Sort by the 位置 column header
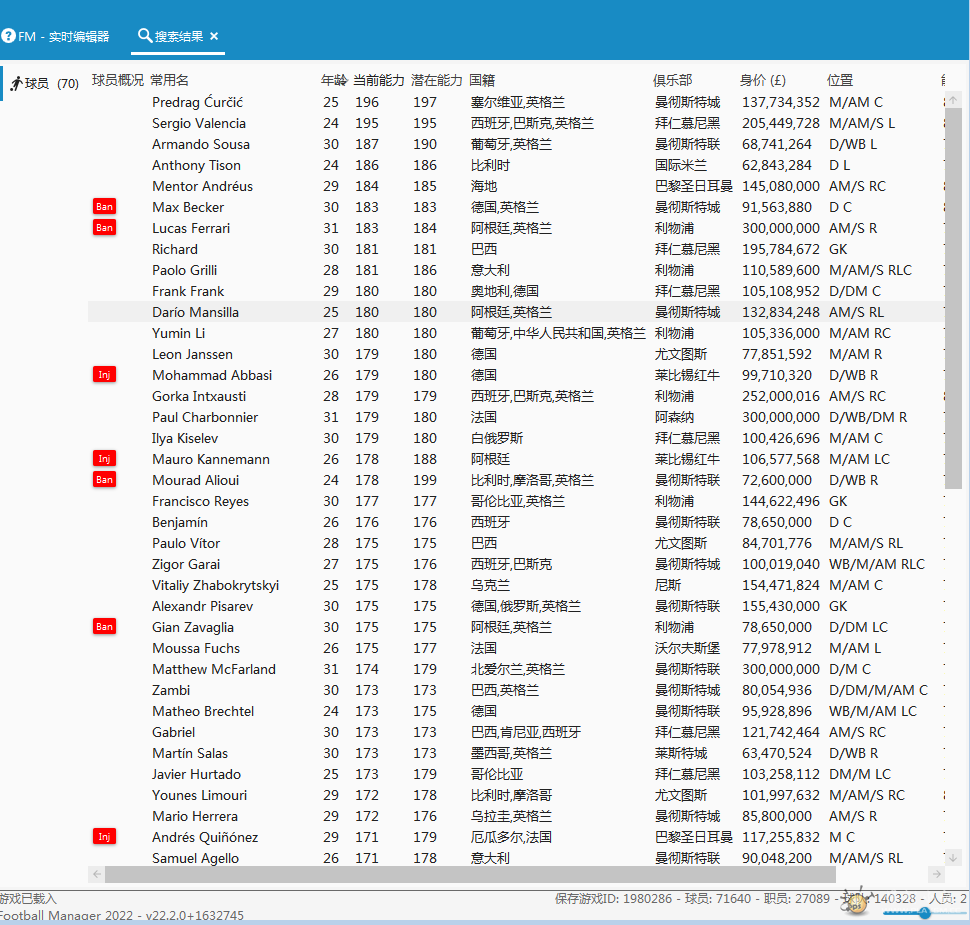The height and width of the screenshot is (925, 970). tap(840, 80)
